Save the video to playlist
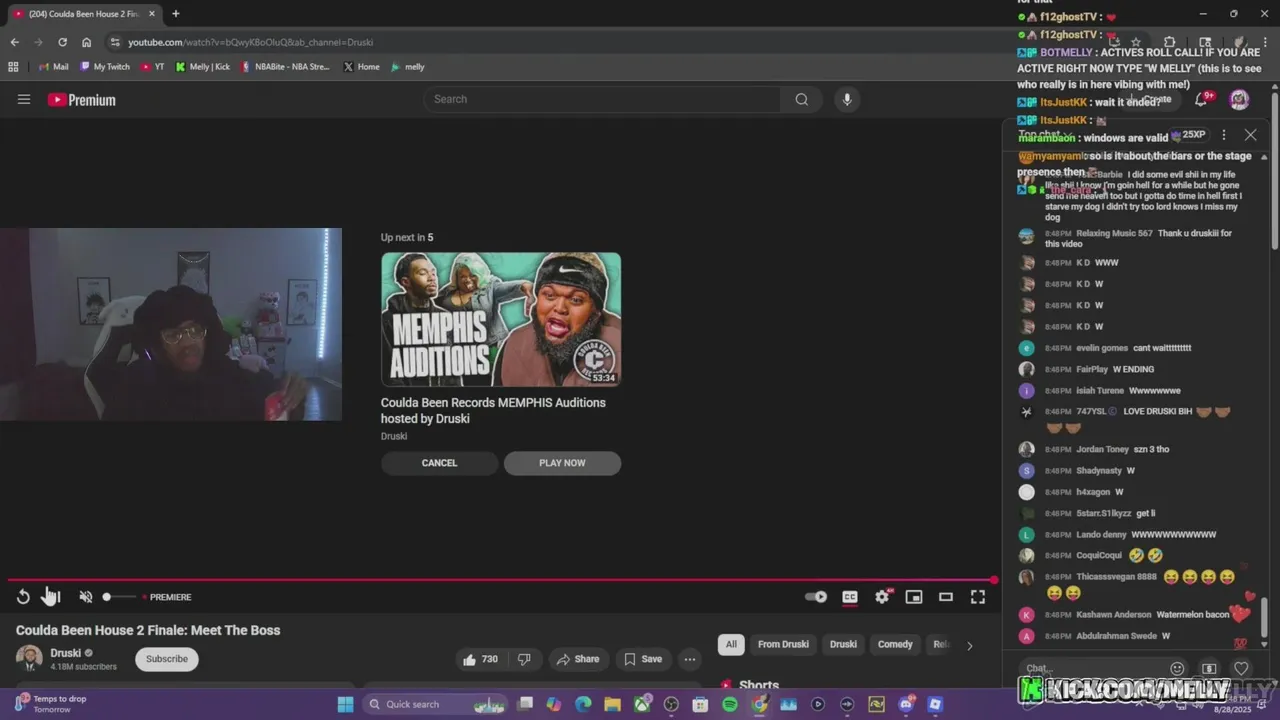This screenshot has height=720, width=1280. coord(643,659)
